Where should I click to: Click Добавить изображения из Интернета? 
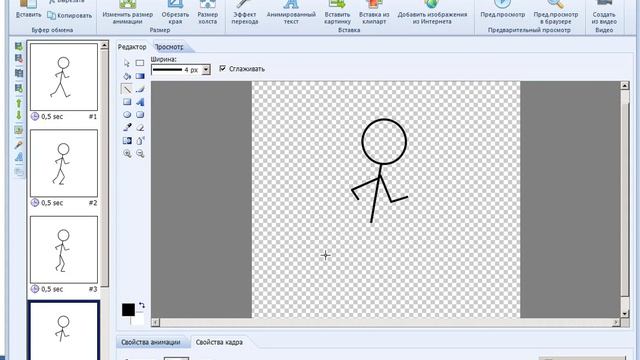432,13
